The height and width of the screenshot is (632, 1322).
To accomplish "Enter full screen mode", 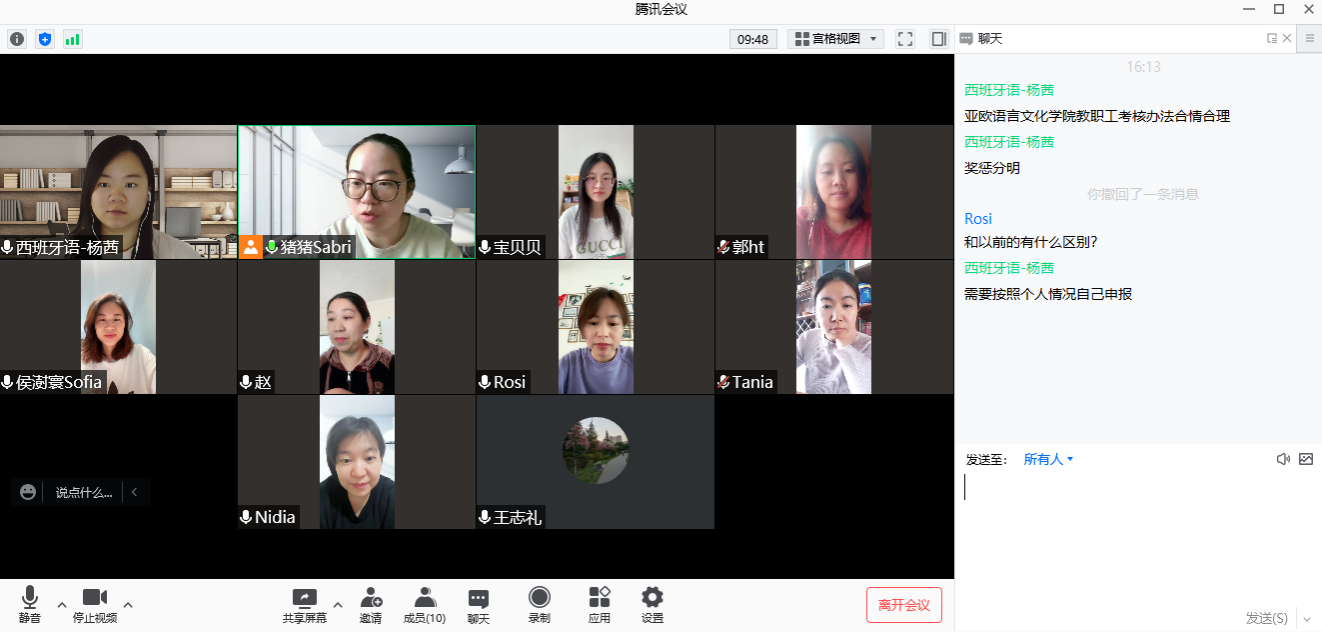I will coord(905,39).
